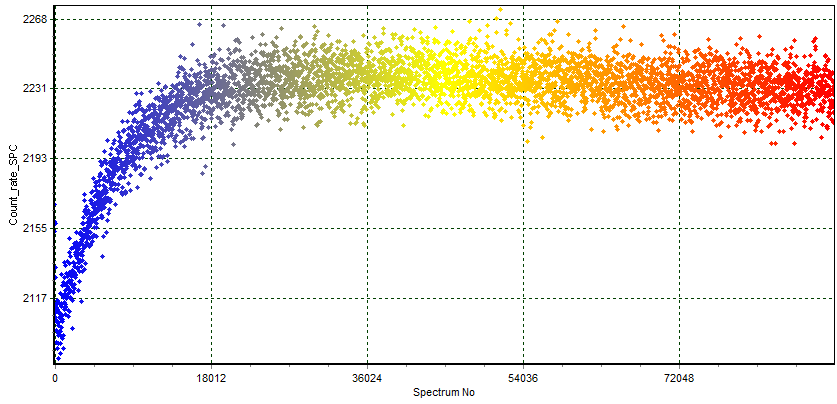Viewport: 837px width, 404px height.
Task: Click gridline intersection of 72048 and 2155
Action: (679, 229)
